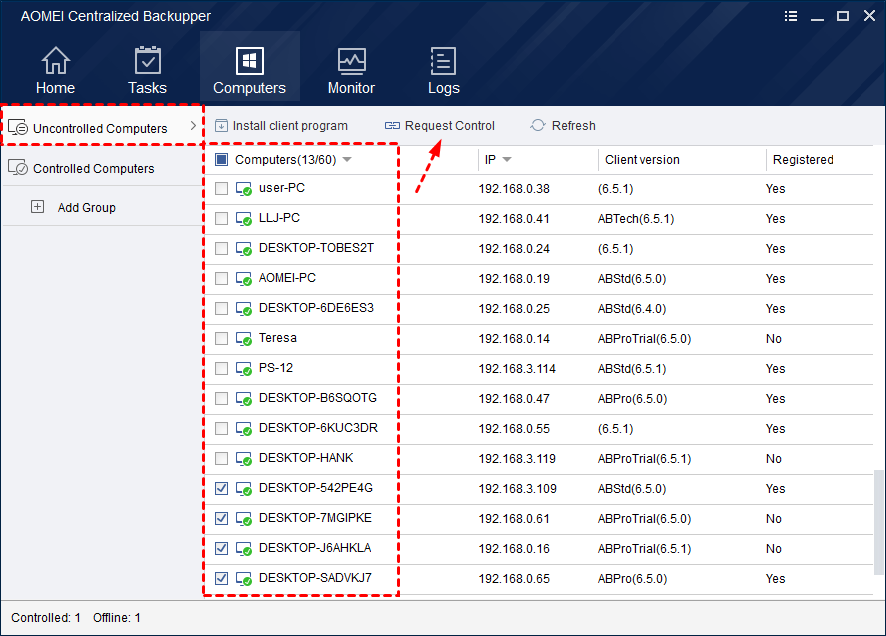Viewport: 886px width, 636px height.
Task: Click Install client program button
Action: tap(281, 125)
